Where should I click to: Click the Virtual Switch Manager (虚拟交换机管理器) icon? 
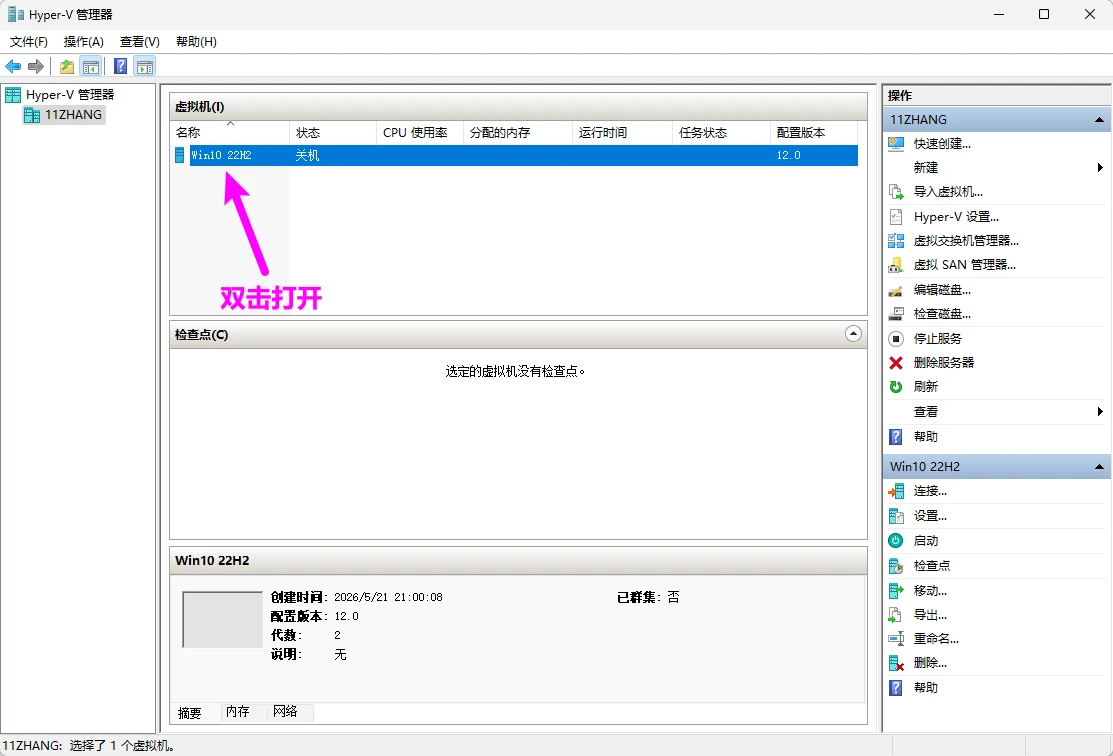(896, 241)
